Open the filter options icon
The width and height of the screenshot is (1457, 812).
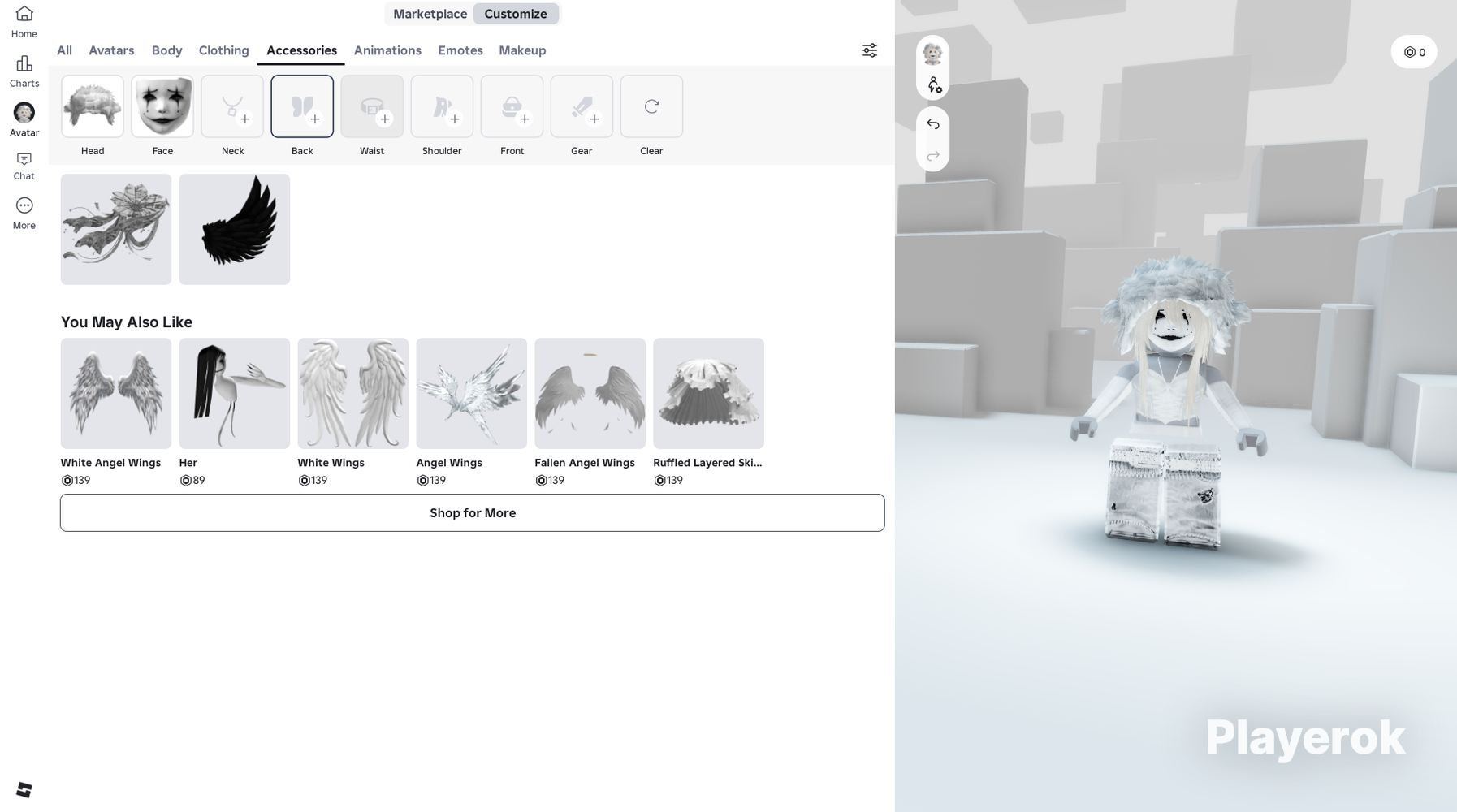tap(869, 50)
